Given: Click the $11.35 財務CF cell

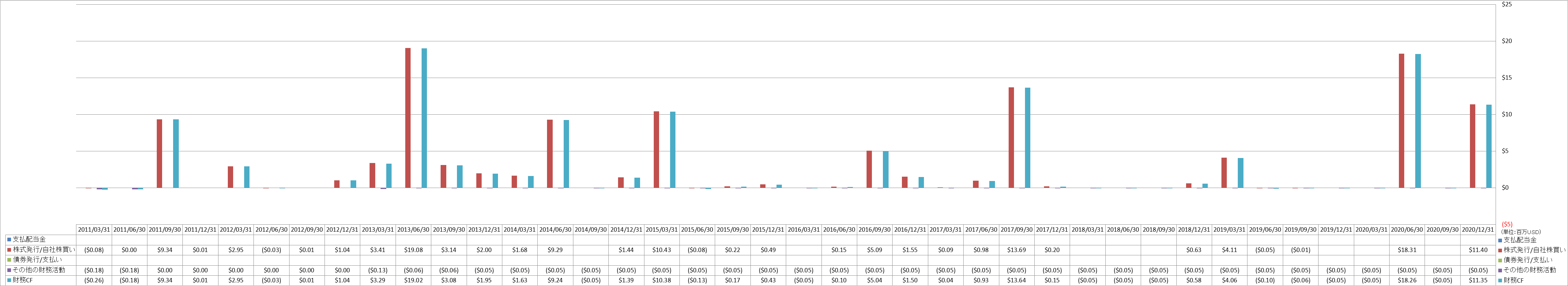Looking at the screenshot, I should pyautogui.click(x=1478, y=281).
